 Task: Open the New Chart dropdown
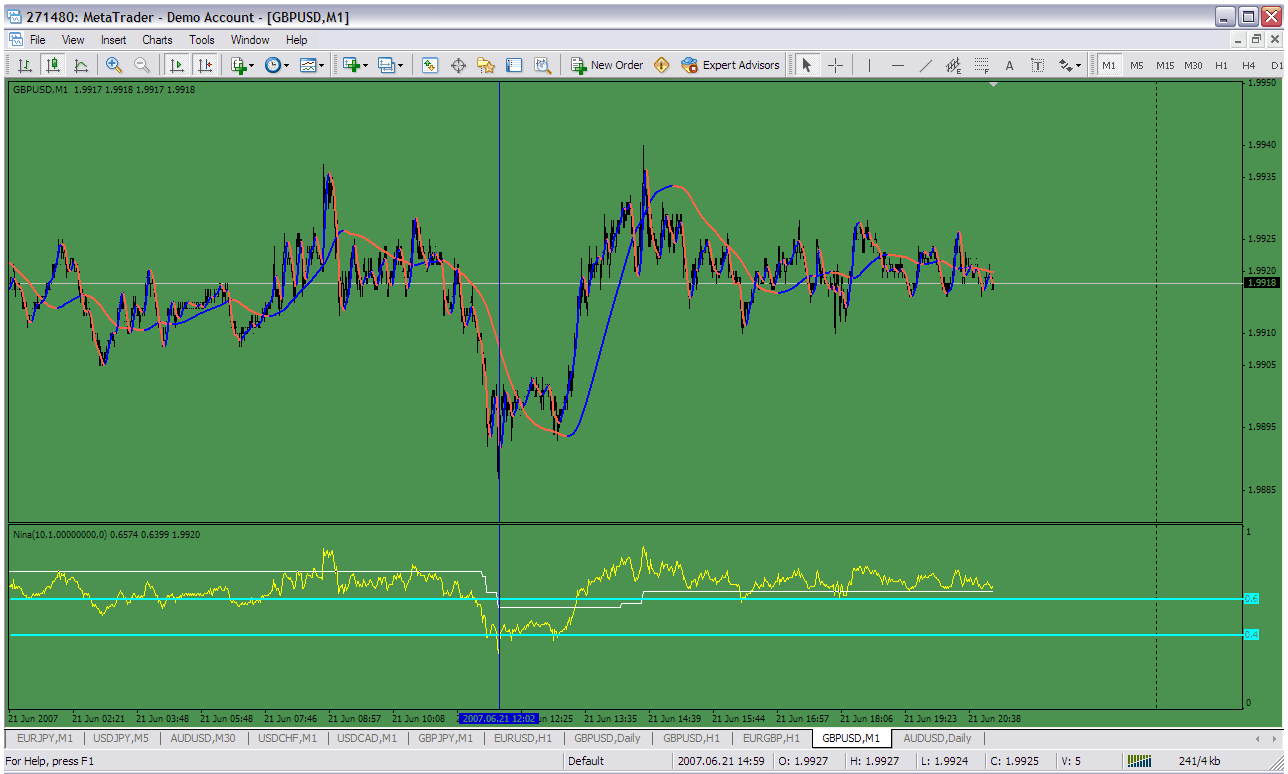(355, 65)
